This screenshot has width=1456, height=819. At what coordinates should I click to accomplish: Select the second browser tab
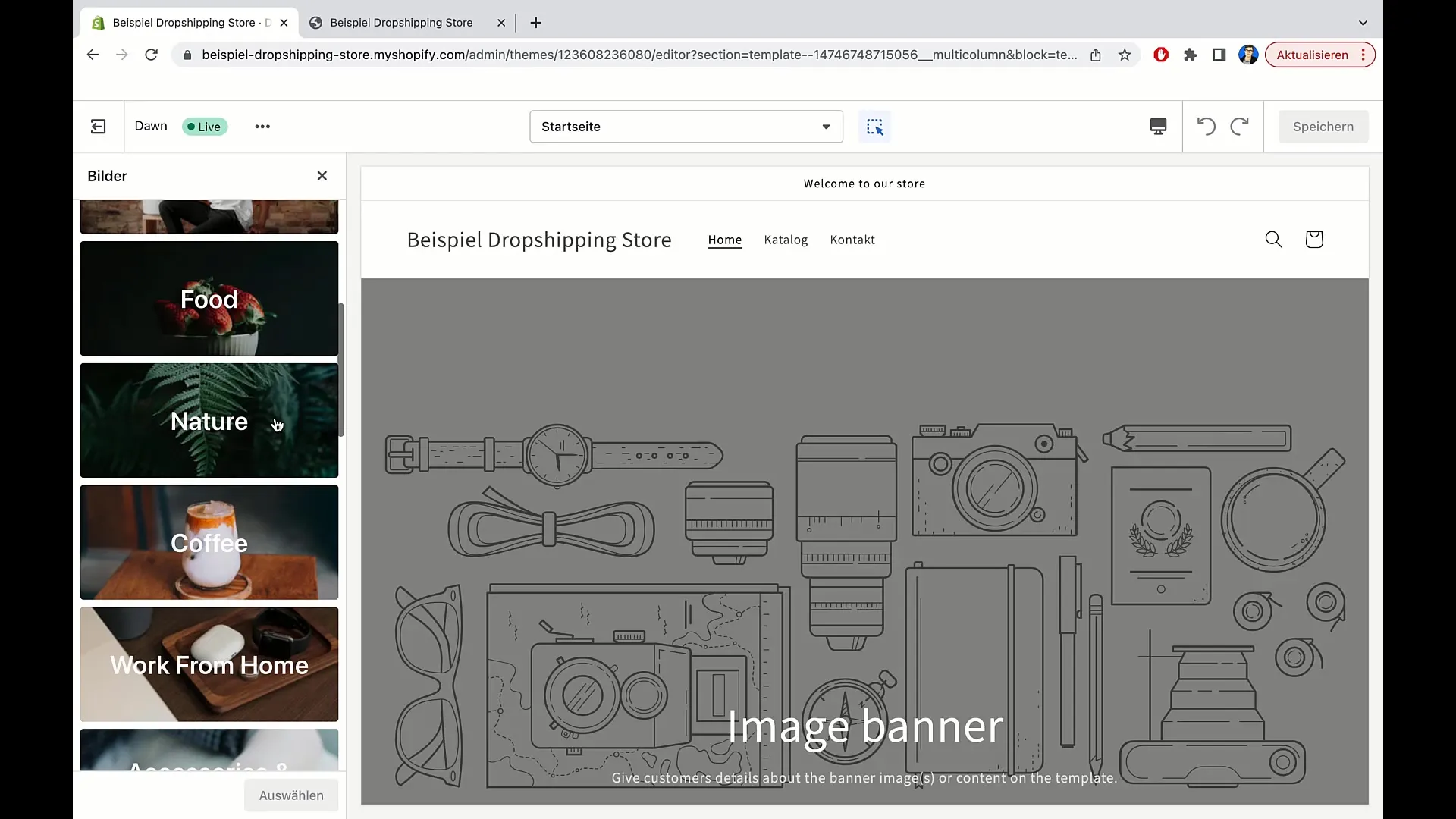(x=403, y=22)
